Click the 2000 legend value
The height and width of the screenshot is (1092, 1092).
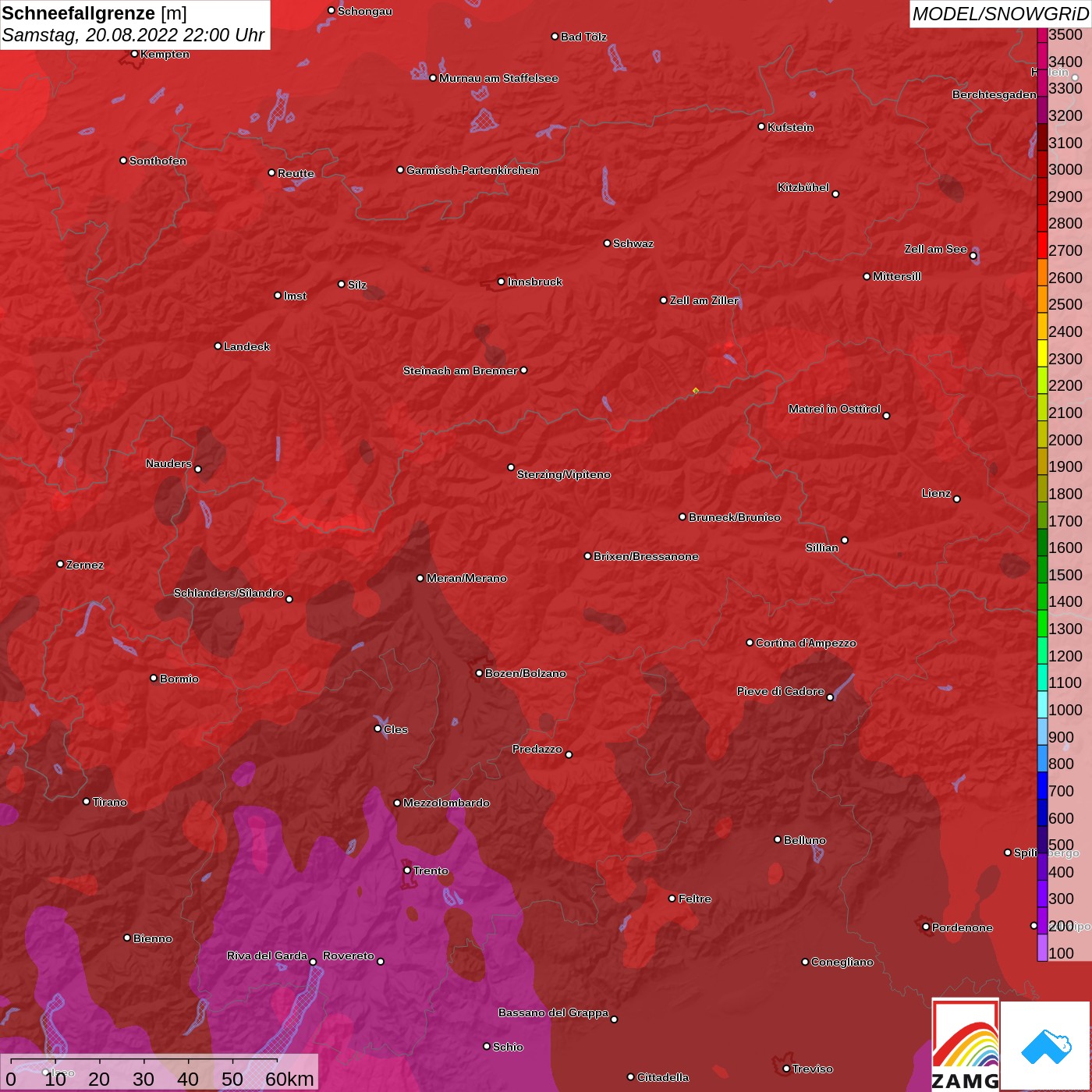(1065, 440)
